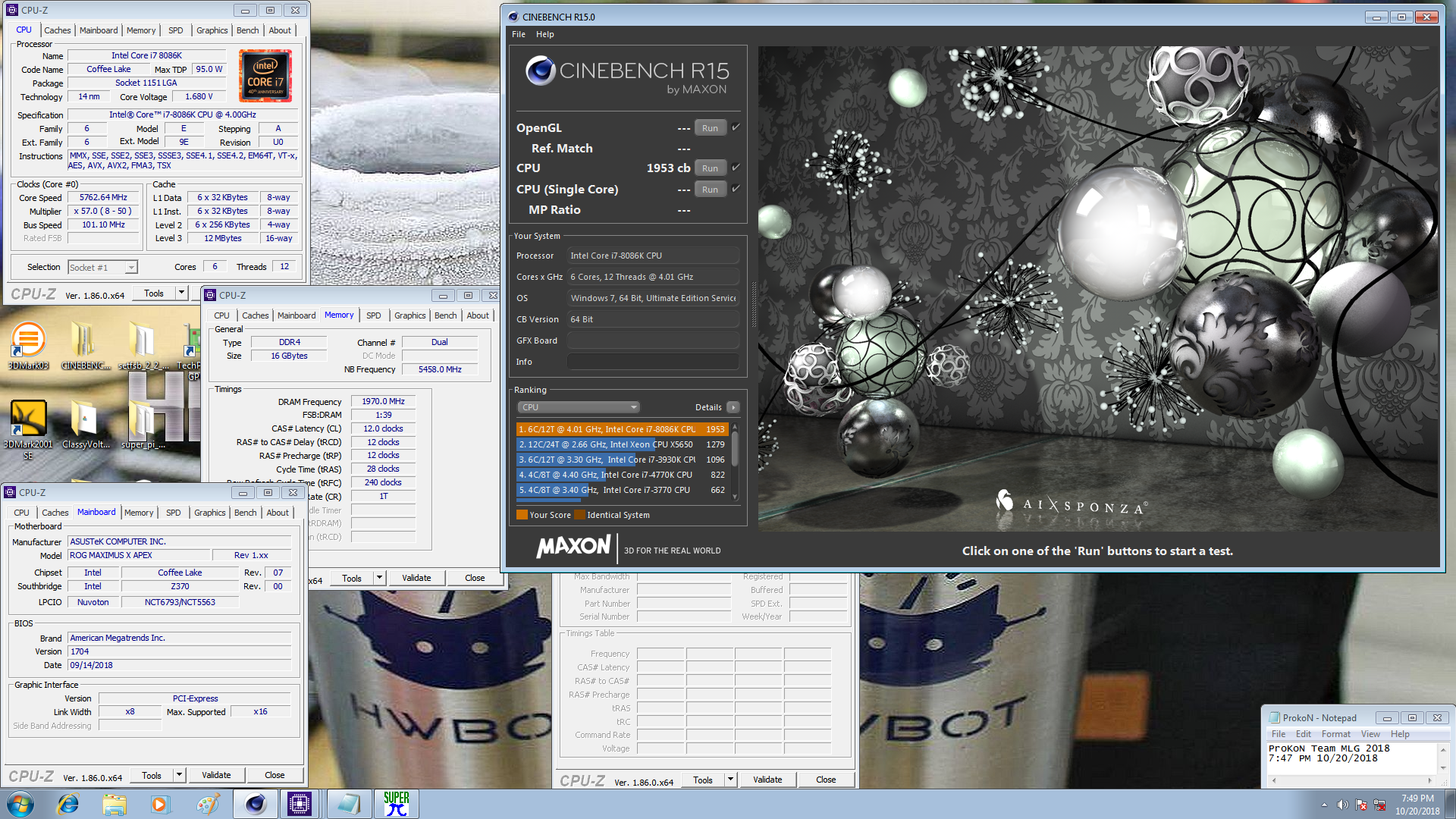Switch to Caches tab in CPU-Z CPU window
1456x819 pixels.
pyautogui.click(x=57, y=30)
